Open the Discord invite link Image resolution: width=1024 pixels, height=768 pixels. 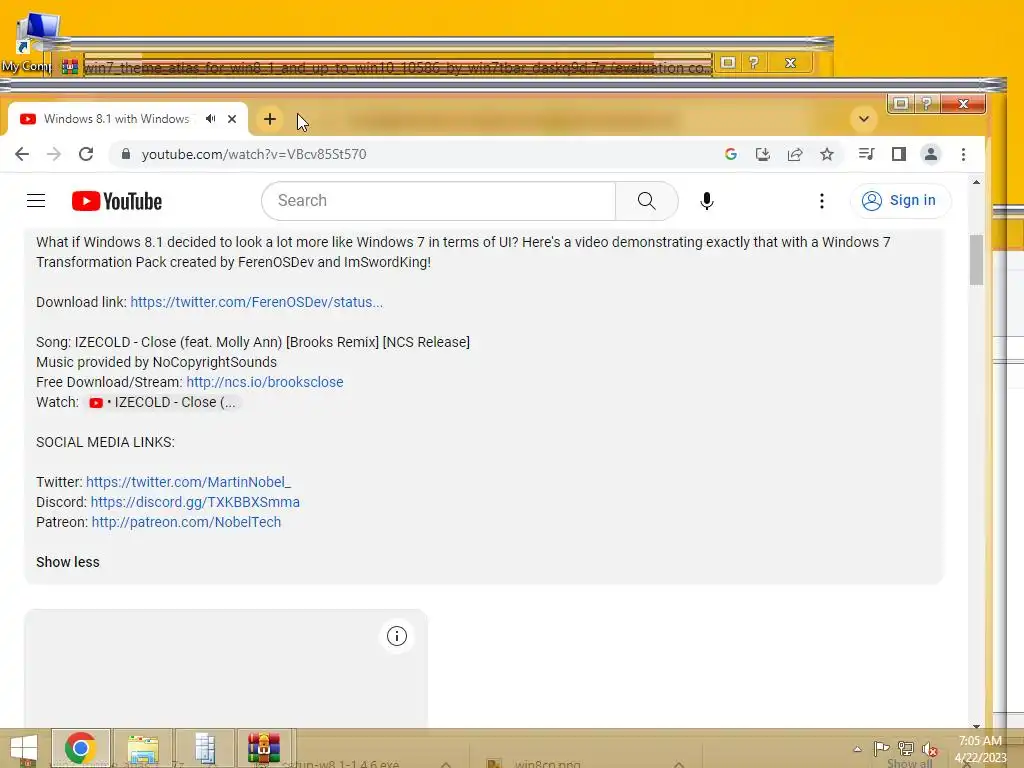195,502
